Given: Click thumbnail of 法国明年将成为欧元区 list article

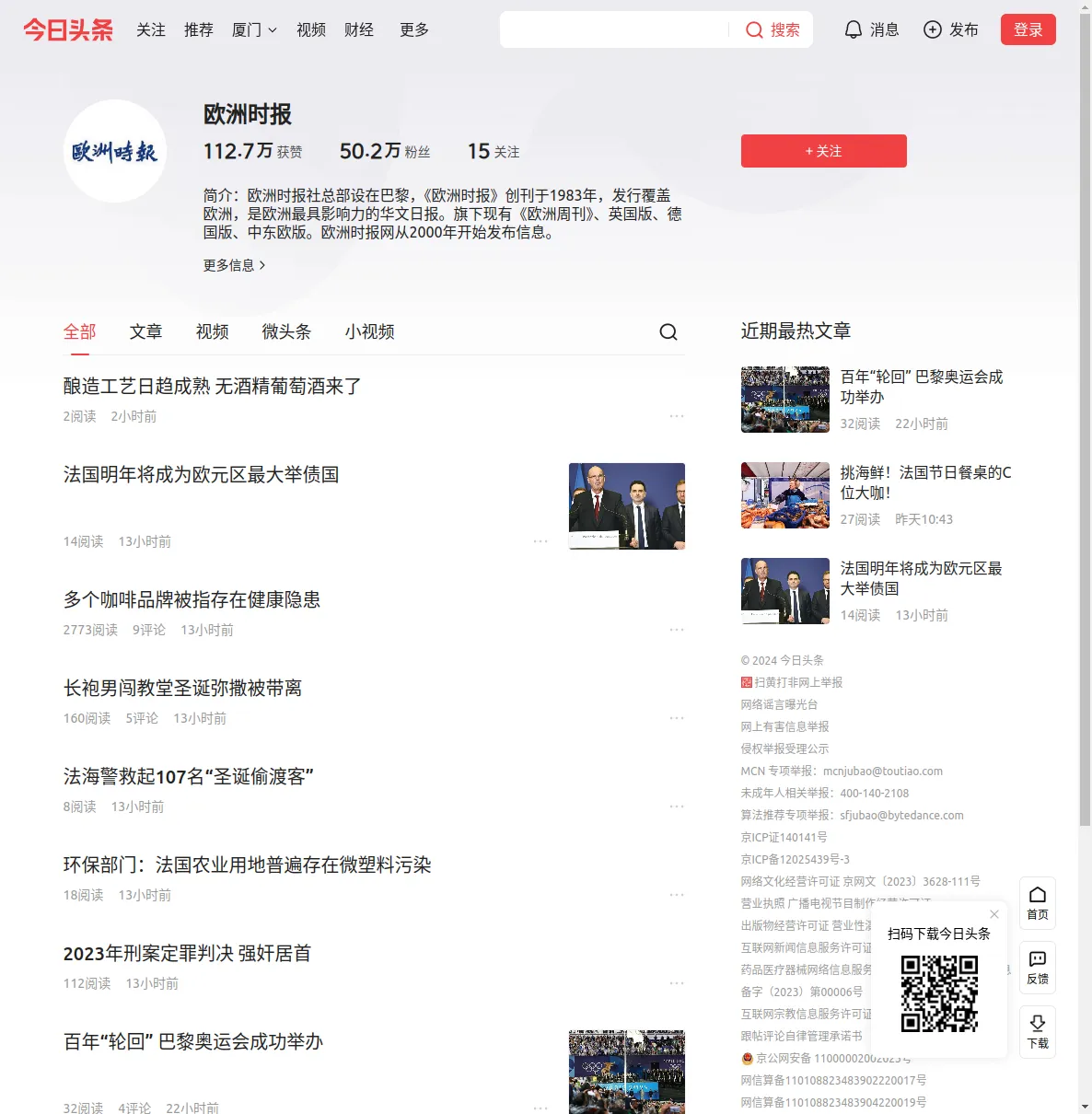Looking at the screenshot, I should click(627, 506).
